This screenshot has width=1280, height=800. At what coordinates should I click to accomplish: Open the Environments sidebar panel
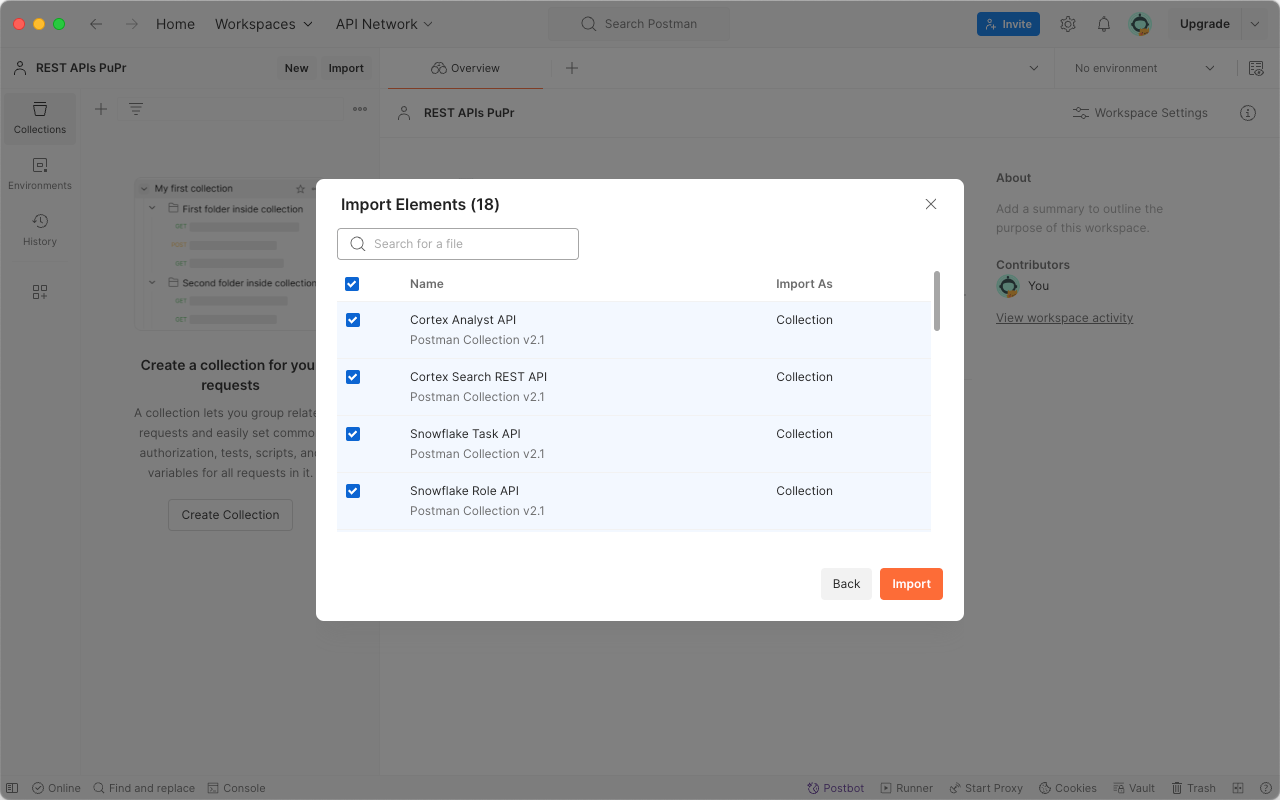40,173
